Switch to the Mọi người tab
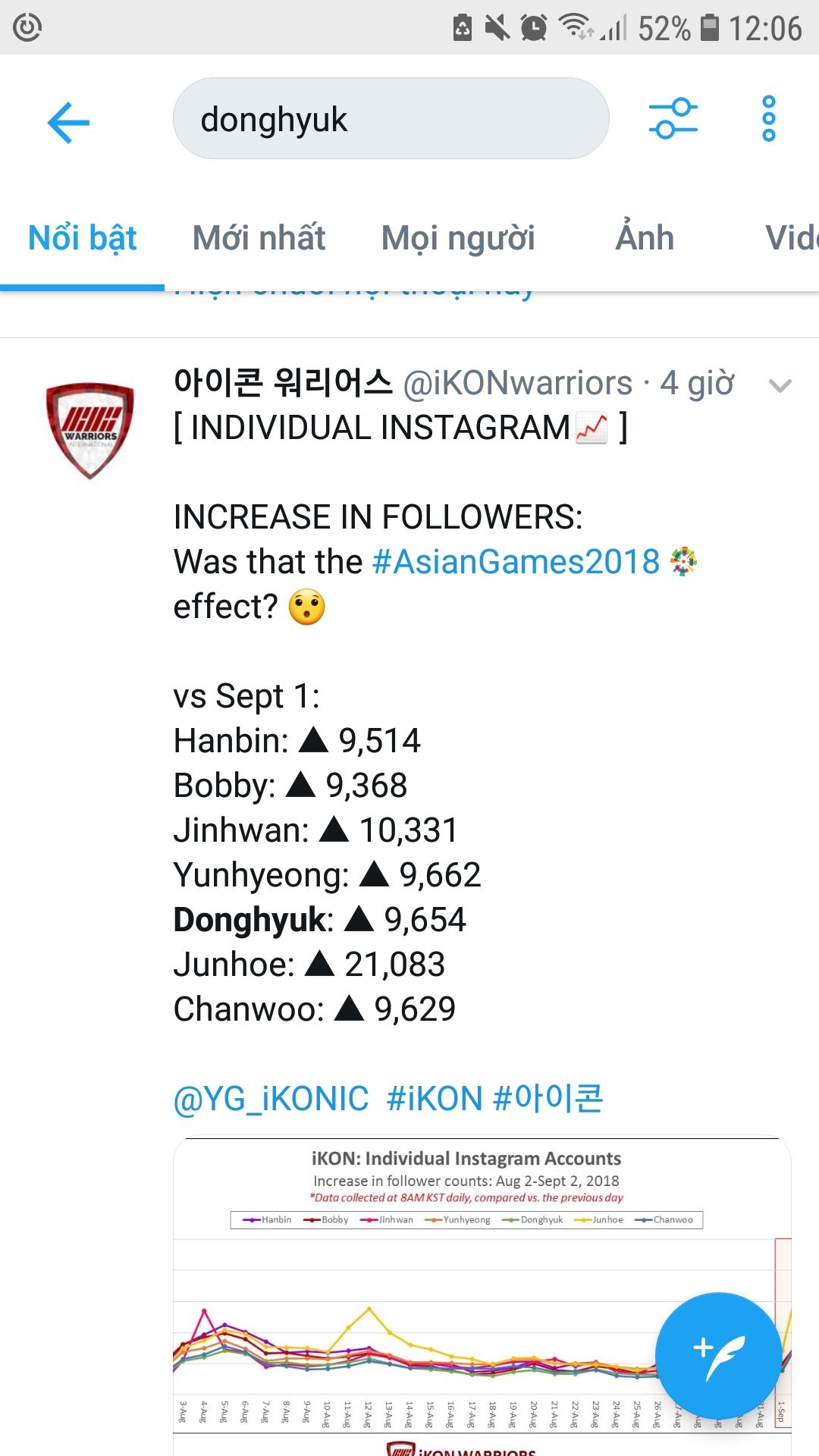 (458, 238)
